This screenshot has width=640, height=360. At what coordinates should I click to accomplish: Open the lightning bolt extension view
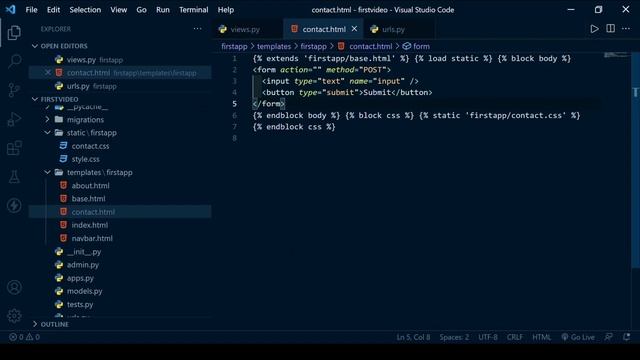click(x=14, y=205)
